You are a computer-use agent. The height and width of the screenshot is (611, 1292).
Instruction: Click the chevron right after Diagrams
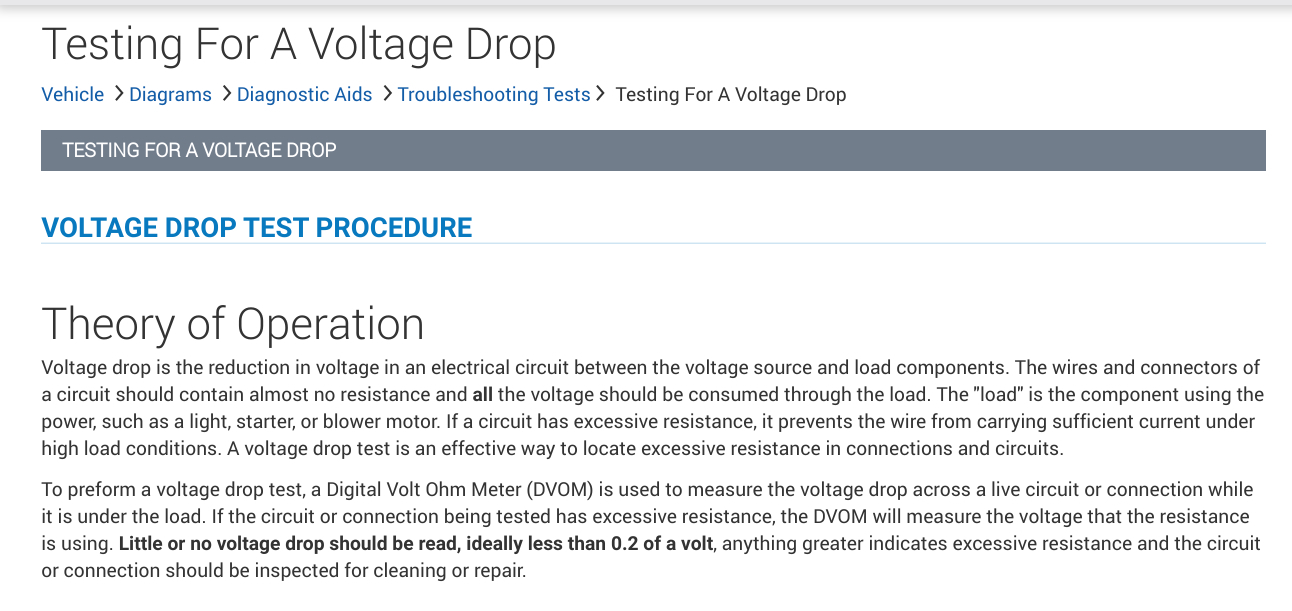(x=227, y=94)
